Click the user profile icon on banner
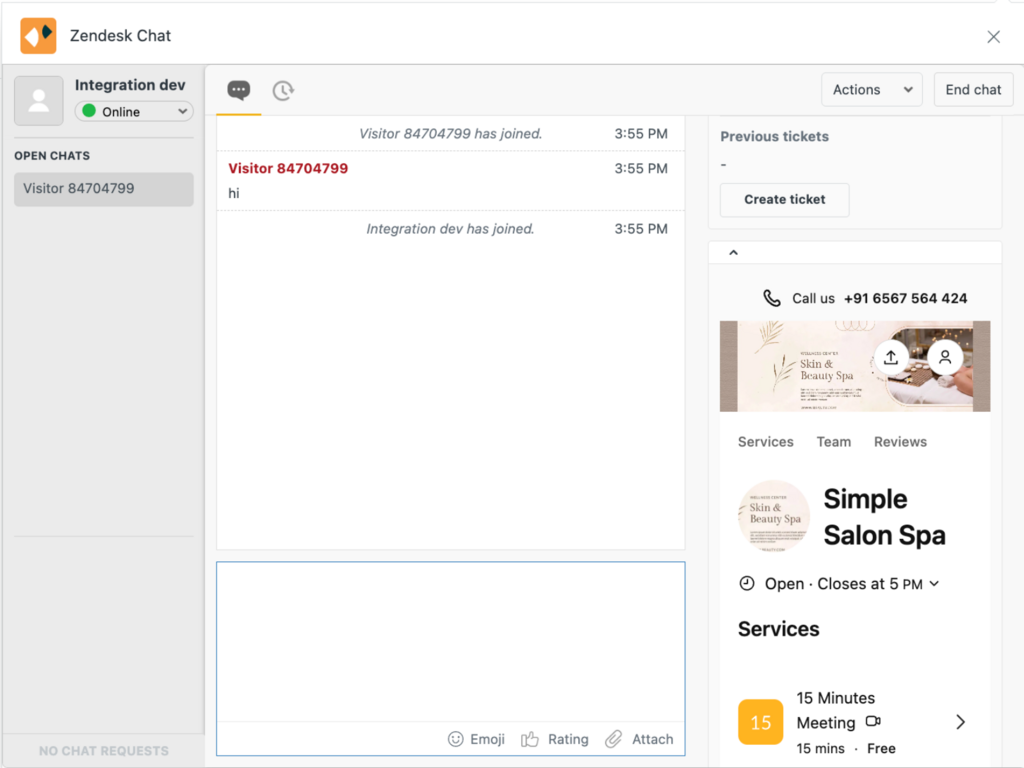The image size is (1024, 768). point(945,357)
